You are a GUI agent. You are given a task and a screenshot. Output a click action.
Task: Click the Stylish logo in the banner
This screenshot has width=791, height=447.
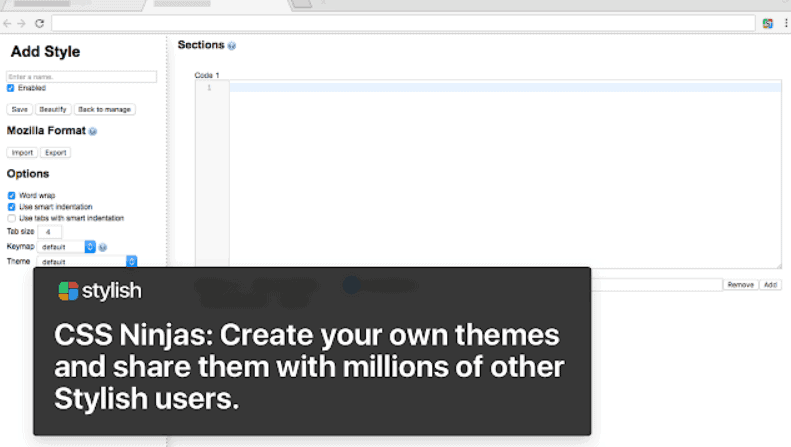[x=100, y=291]
